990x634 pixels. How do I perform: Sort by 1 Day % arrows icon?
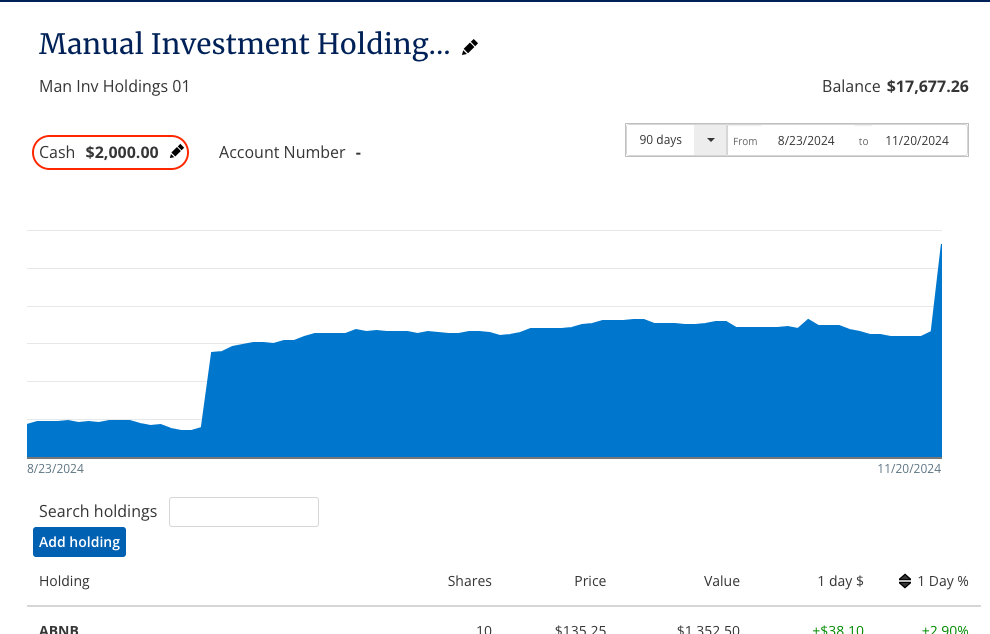point(905,581)
